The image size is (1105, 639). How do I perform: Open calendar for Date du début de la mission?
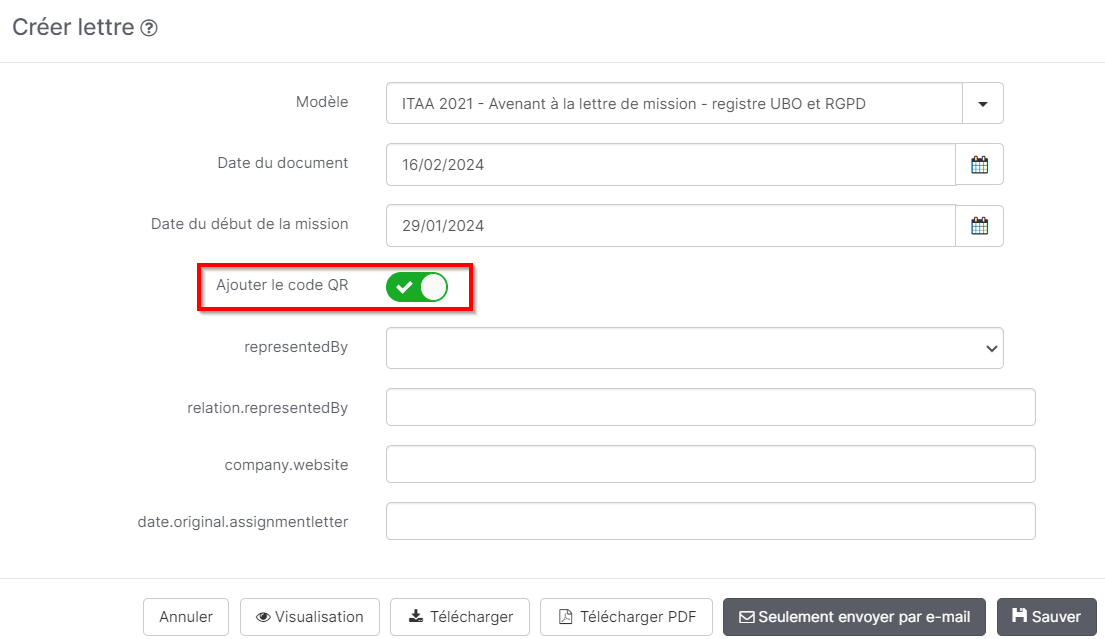click(x=980, y=225)
